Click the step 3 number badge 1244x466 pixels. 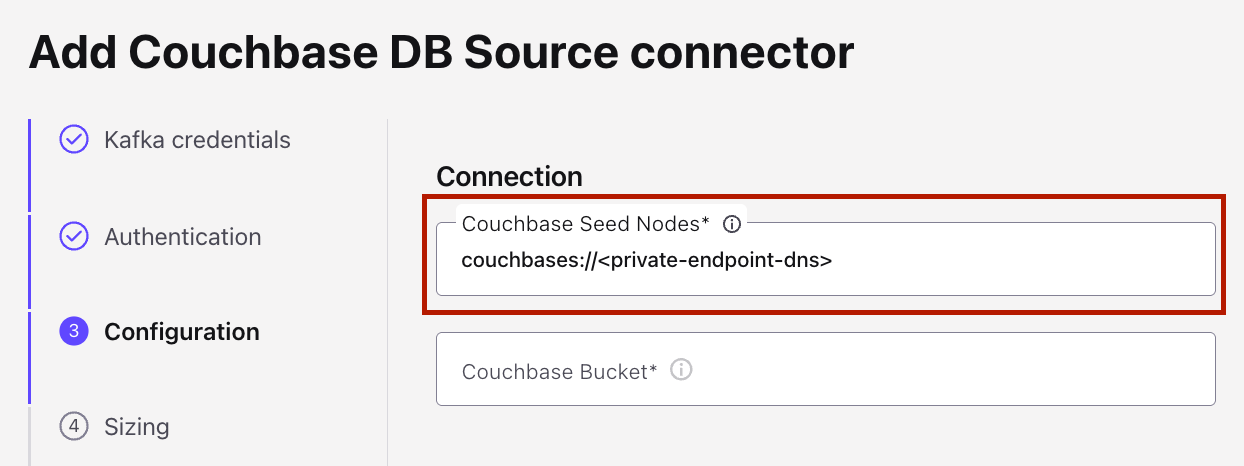74,332
